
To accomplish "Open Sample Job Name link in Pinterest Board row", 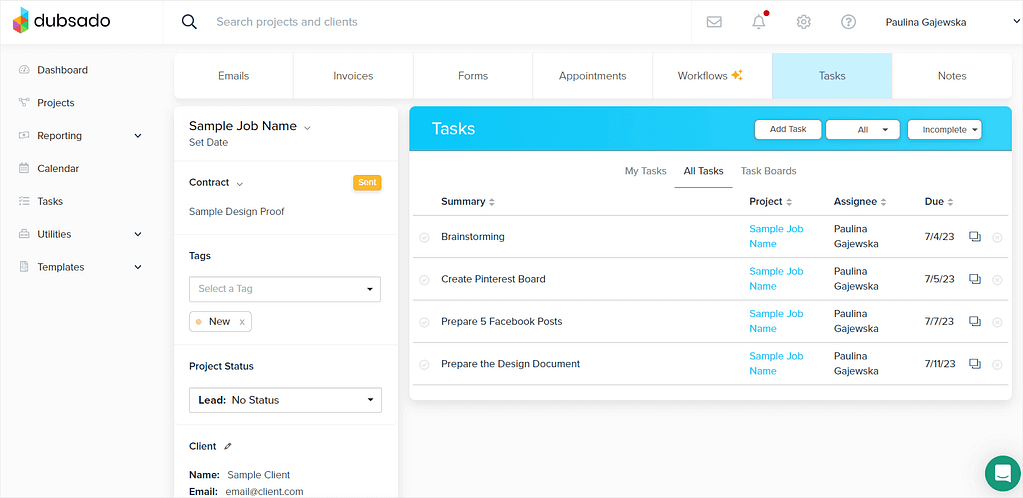I will tap(776, 279).
